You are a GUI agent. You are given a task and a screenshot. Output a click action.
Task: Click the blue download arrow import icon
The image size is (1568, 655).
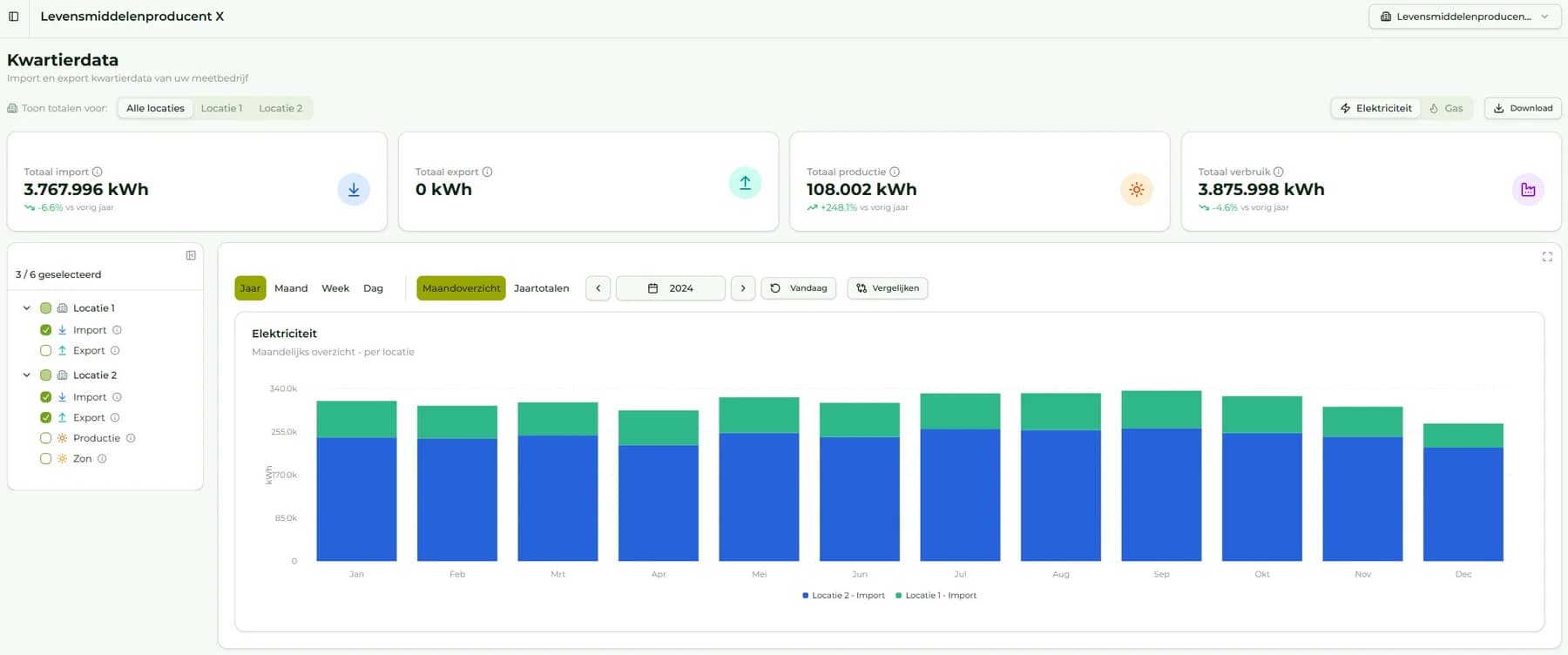pos(354,189)
